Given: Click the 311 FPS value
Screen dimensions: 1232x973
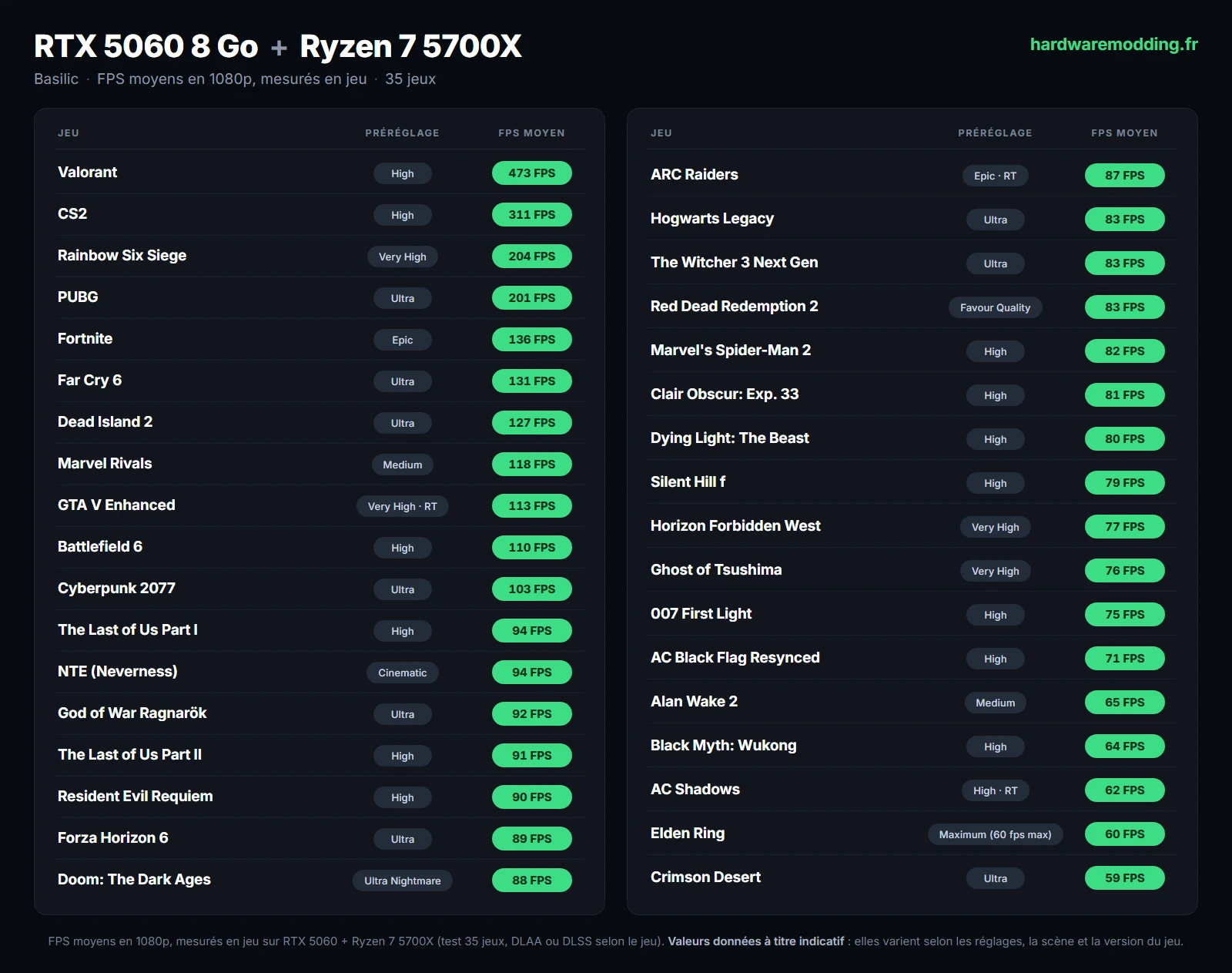Looking at the screenshot, I should [531, 215].
